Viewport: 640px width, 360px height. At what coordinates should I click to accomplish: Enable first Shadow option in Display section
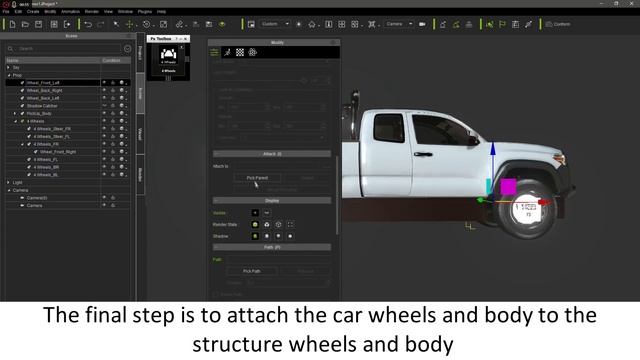(x=255, y=236)
